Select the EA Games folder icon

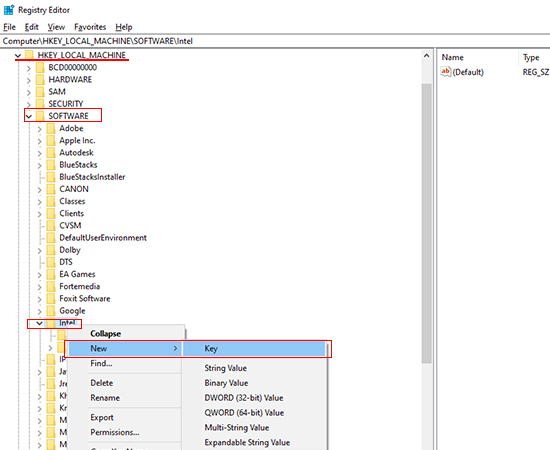coord(51,274)
